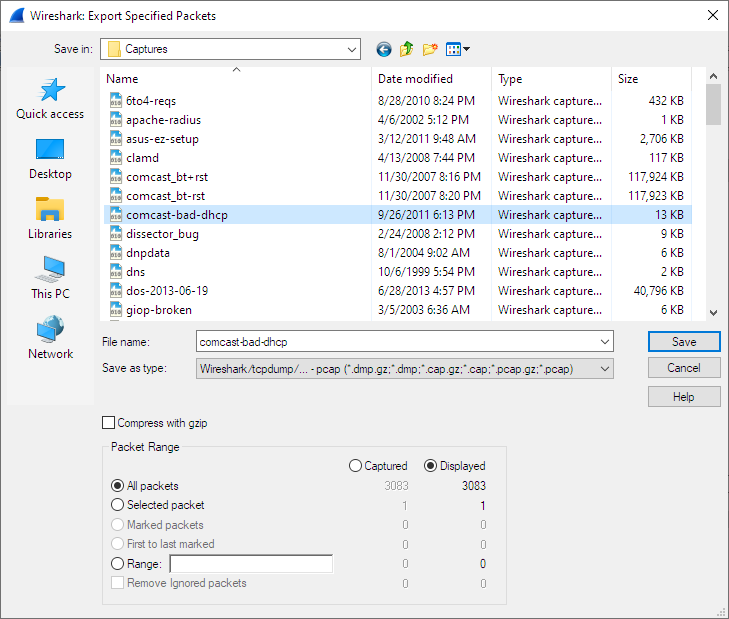Select the Captured radio button

355,466
